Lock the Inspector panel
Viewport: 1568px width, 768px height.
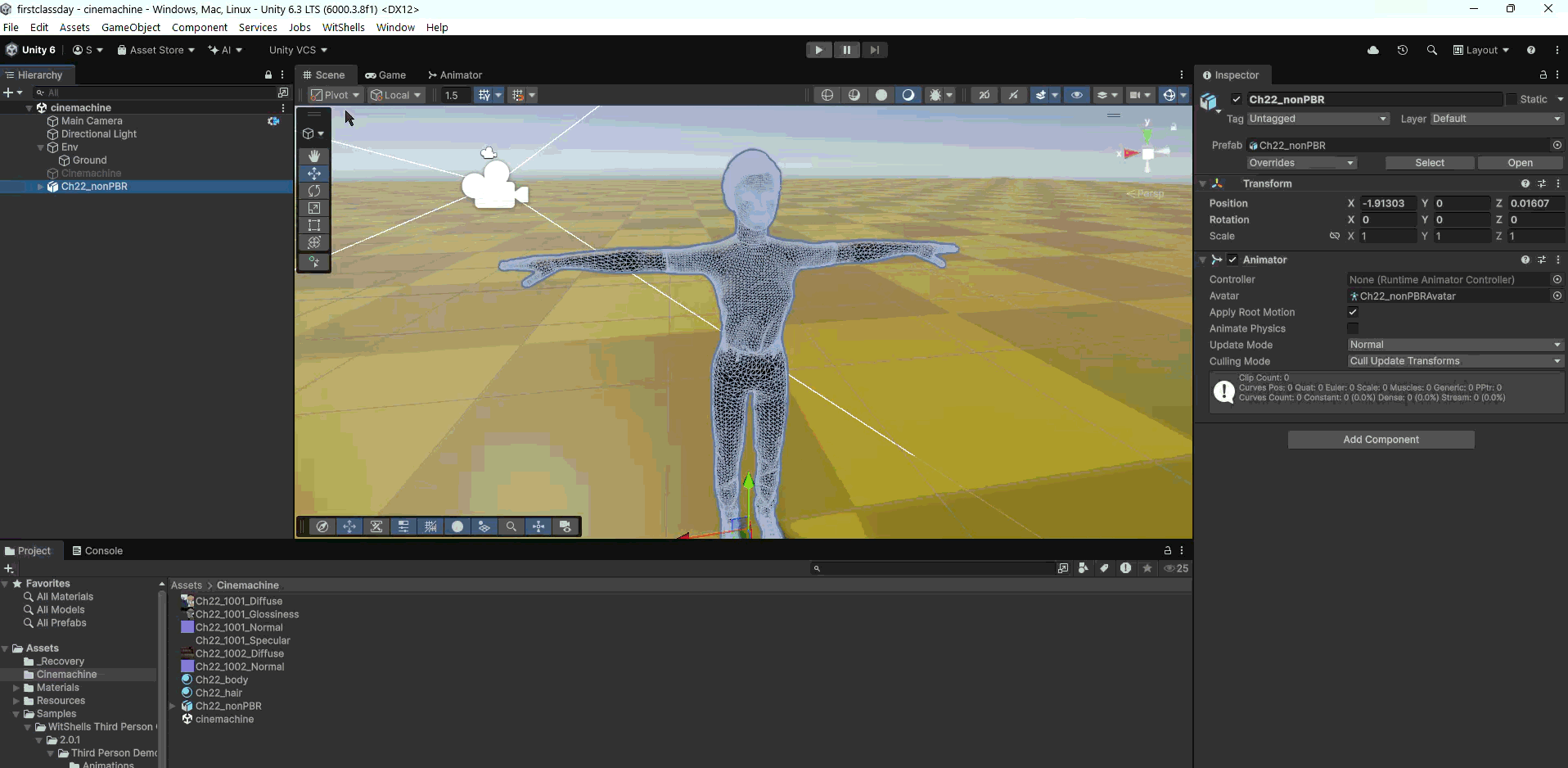pos(1543,75)
